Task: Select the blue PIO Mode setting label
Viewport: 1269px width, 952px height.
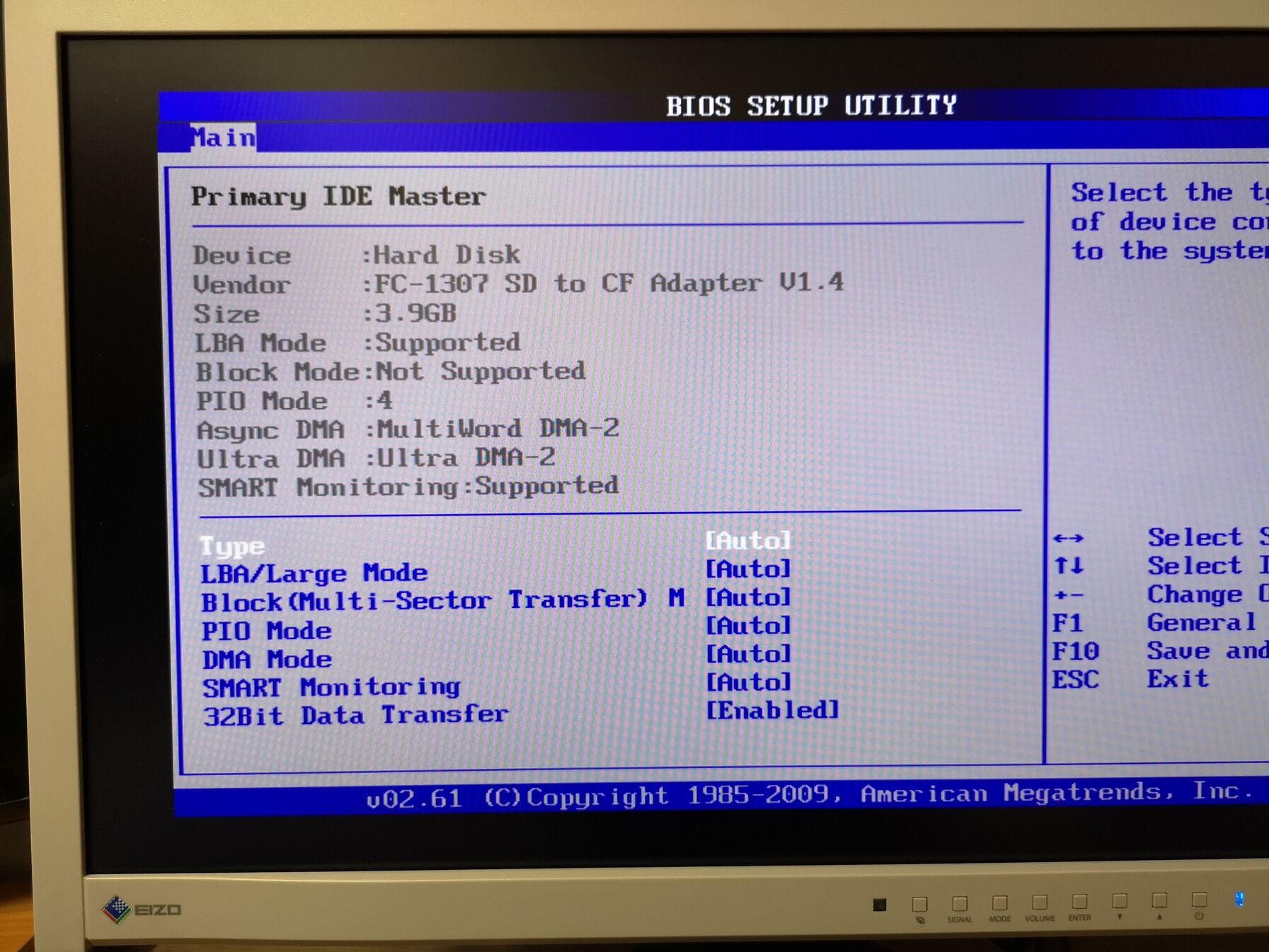Action: point(267,631)
